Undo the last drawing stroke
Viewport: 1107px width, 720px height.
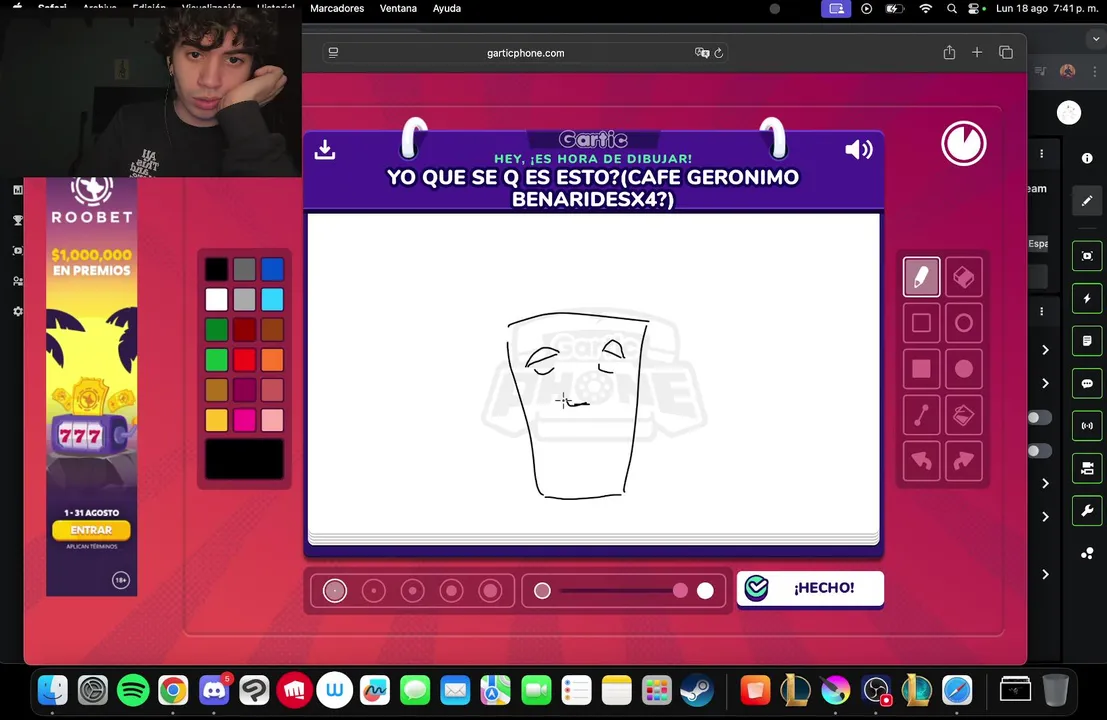coord(921,461)
